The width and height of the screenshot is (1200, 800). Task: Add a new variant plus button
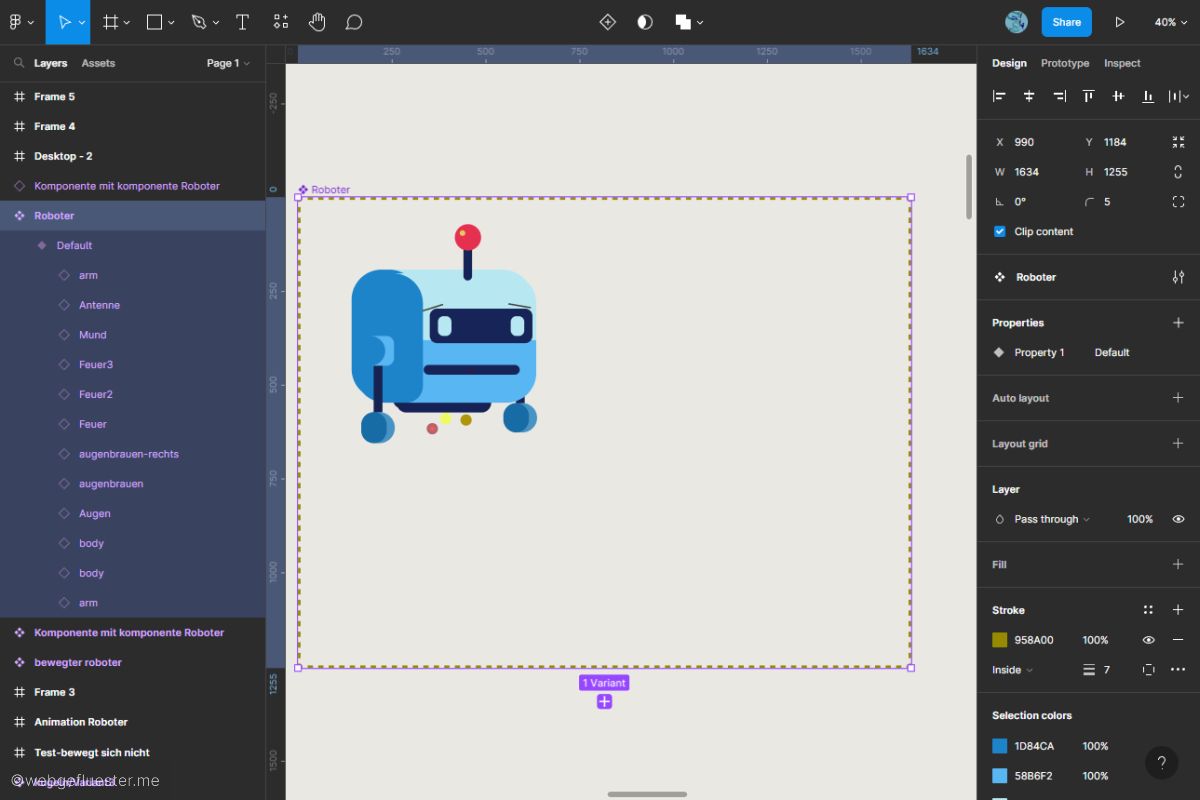pyautogui.click(x=604, y=702)
